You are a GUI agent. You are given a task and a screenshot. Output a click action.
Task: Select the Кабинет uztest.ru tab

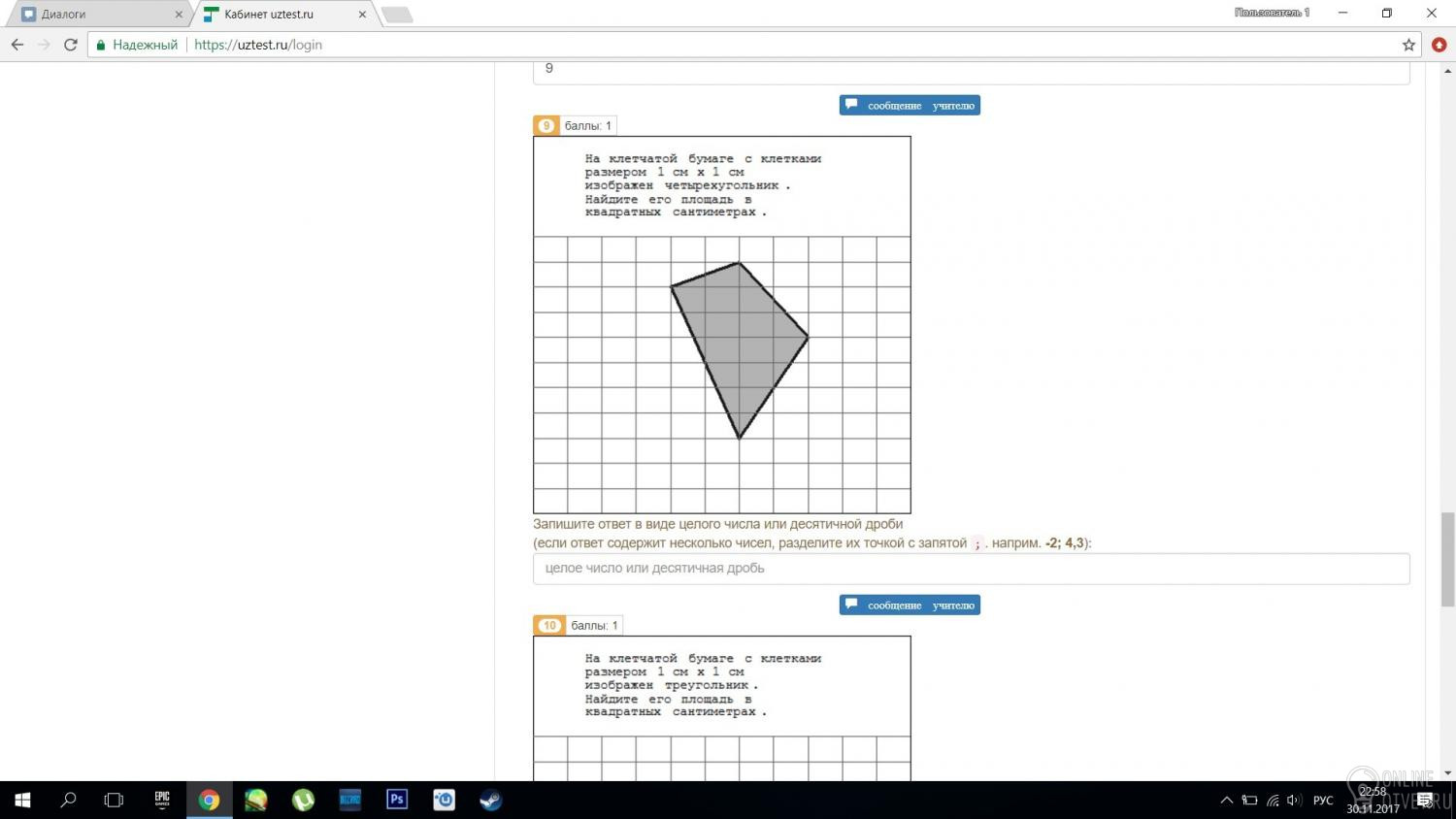click(x=277, y=15)
